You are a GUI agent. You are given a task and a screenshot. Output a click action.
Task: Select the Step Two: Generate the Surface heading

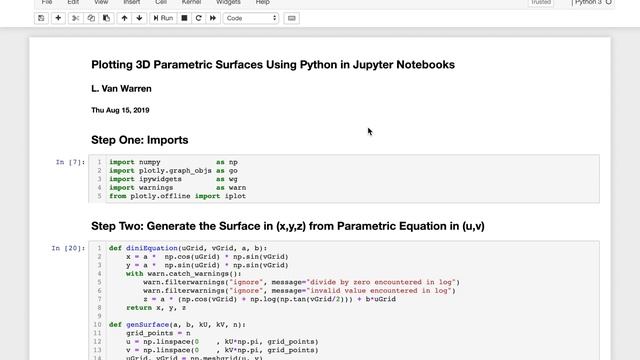pos(288,226)
